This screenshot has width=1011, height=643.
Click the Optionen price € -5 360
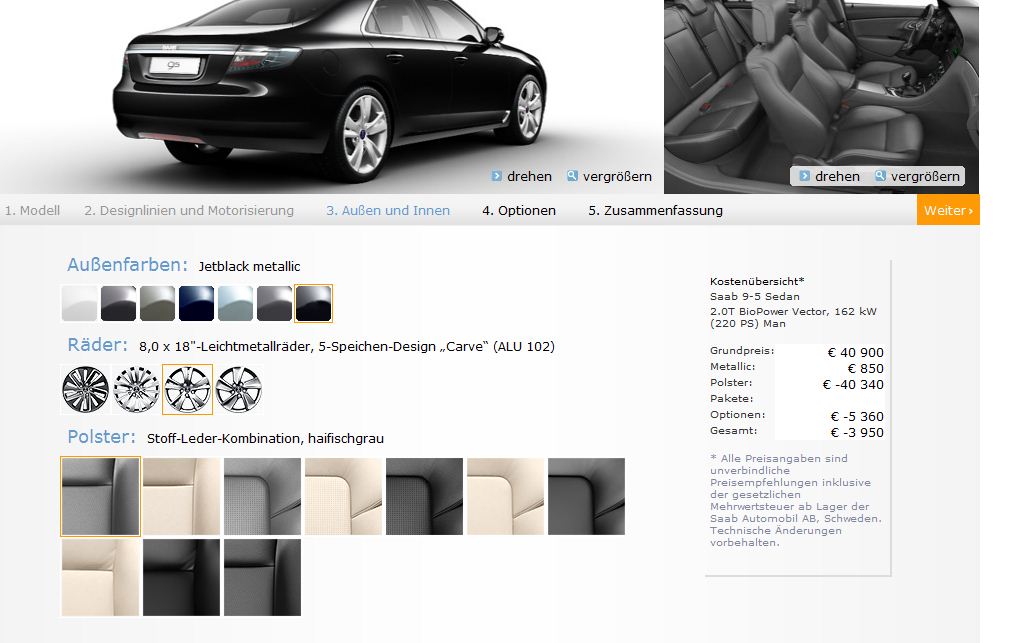[x=857, y=417]
